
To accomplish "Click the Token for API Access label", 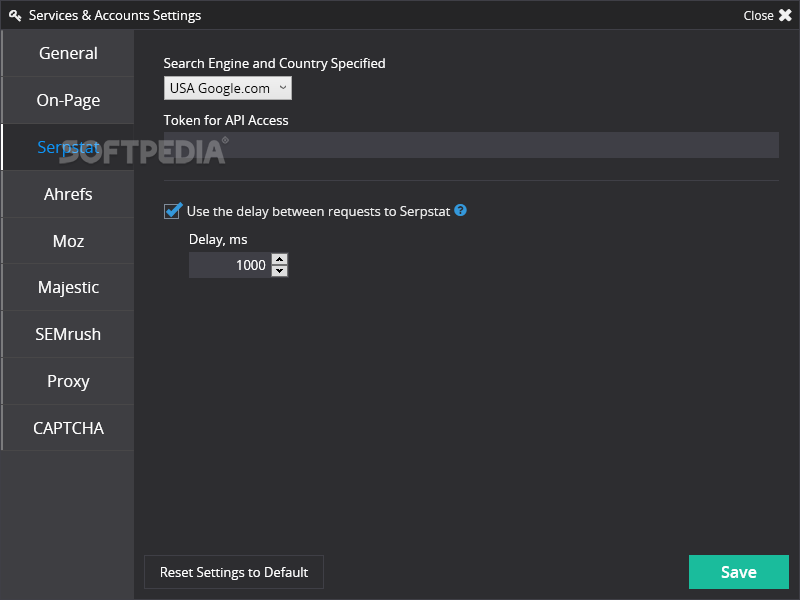I will [x=226, y=120].
